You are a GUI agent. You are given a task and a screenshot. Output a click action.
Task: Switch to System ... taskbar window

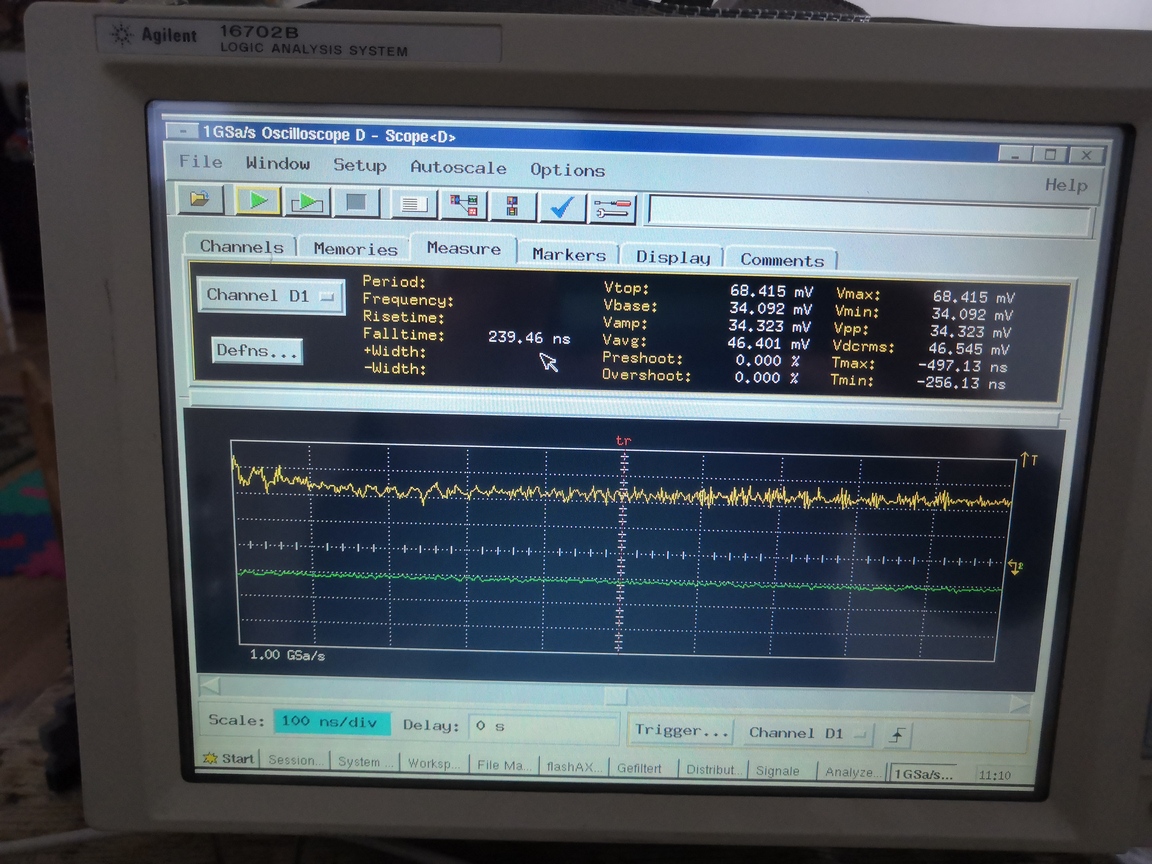click(x=365, y=762)
